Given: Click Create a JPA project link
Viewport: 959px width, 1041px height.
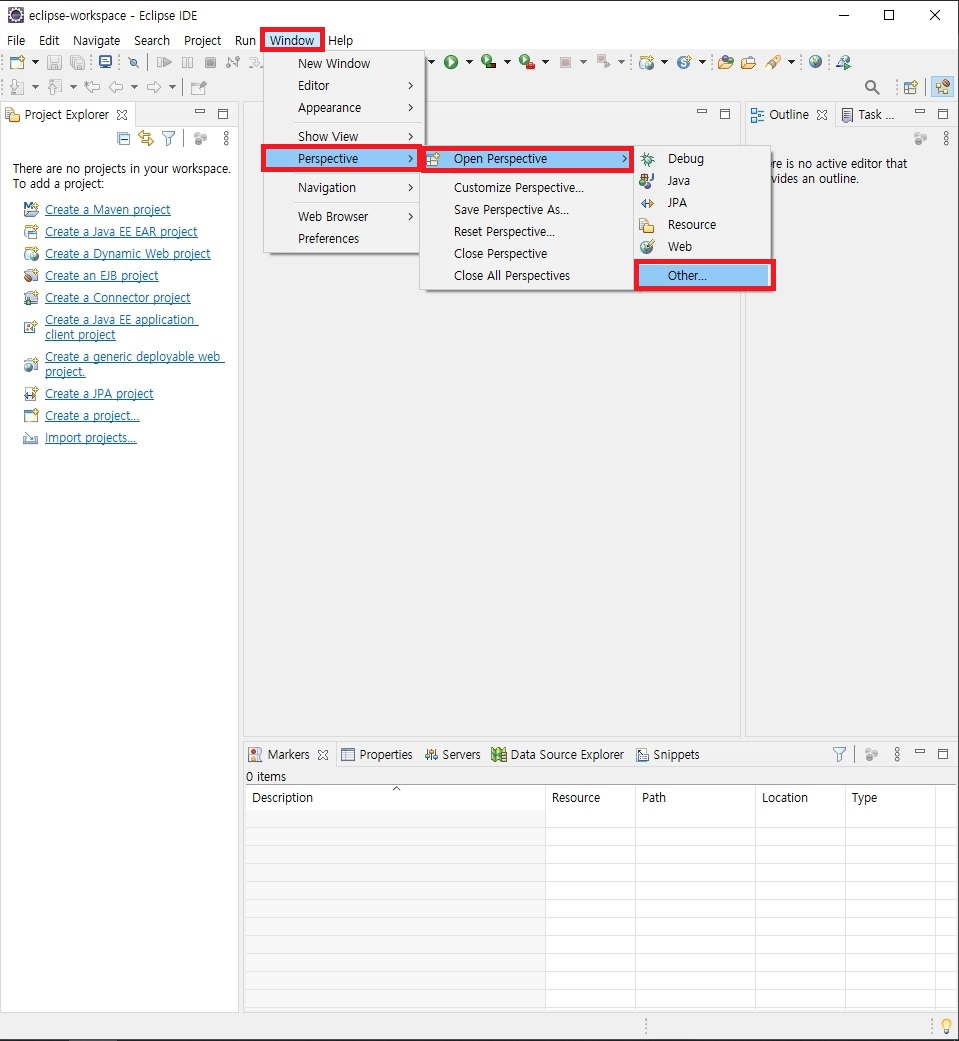Looking at the screenshot, I should pos(99,394).
